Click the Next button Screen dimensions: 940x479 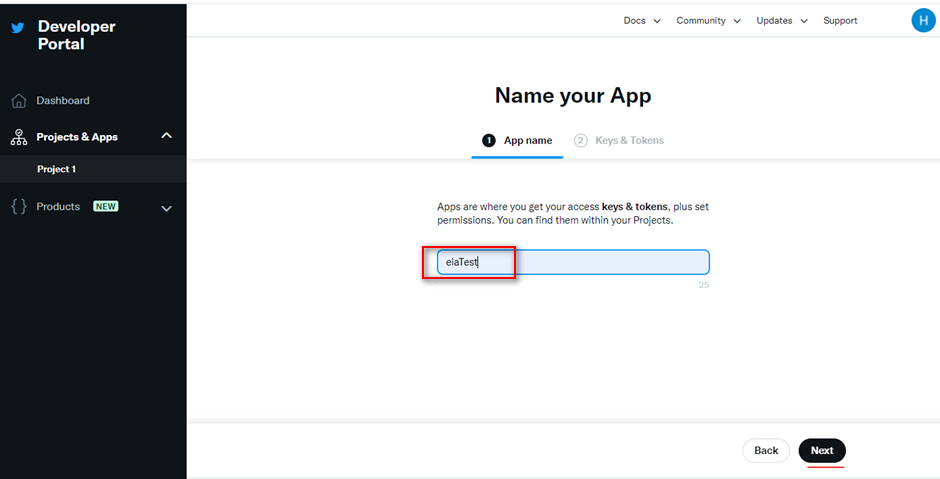822,451
